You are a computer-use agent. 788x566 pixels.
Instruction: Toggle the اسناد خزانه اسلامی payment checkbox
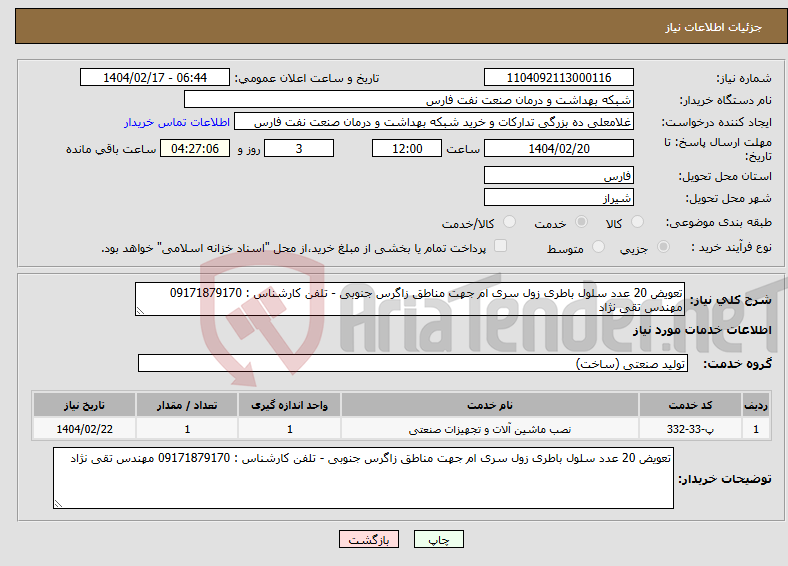tap(500, 246)
